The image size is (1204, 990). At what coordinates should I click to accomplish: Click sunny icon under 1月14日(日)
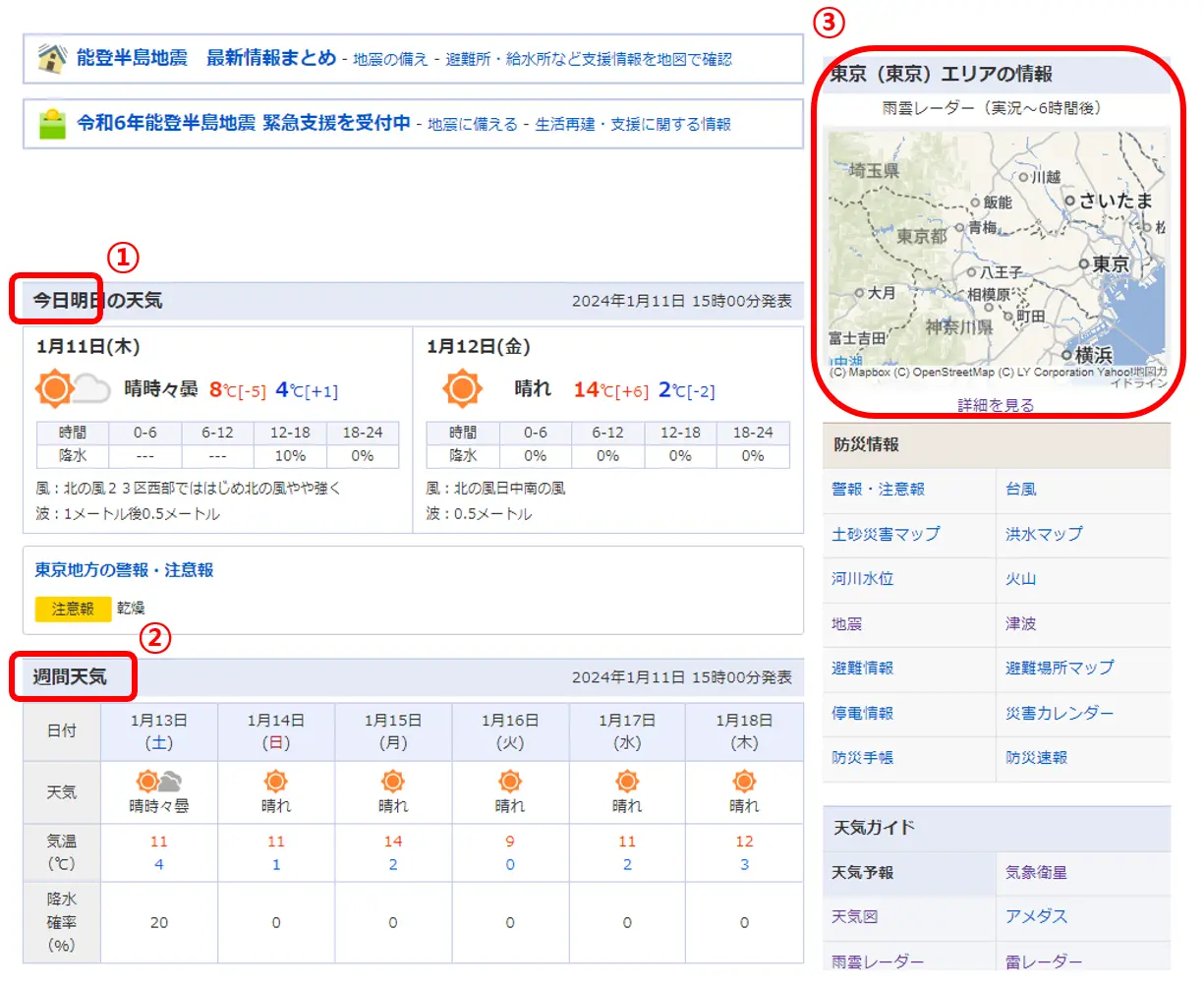276,782
